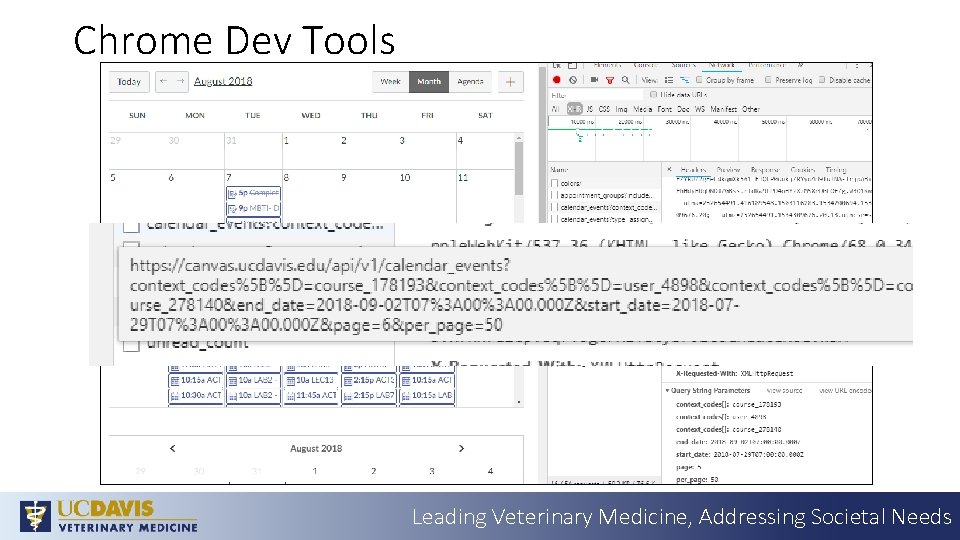The width and height of the screenshot is (960, 540).
Task: Focus the network Filter input field
Action: 596,95
